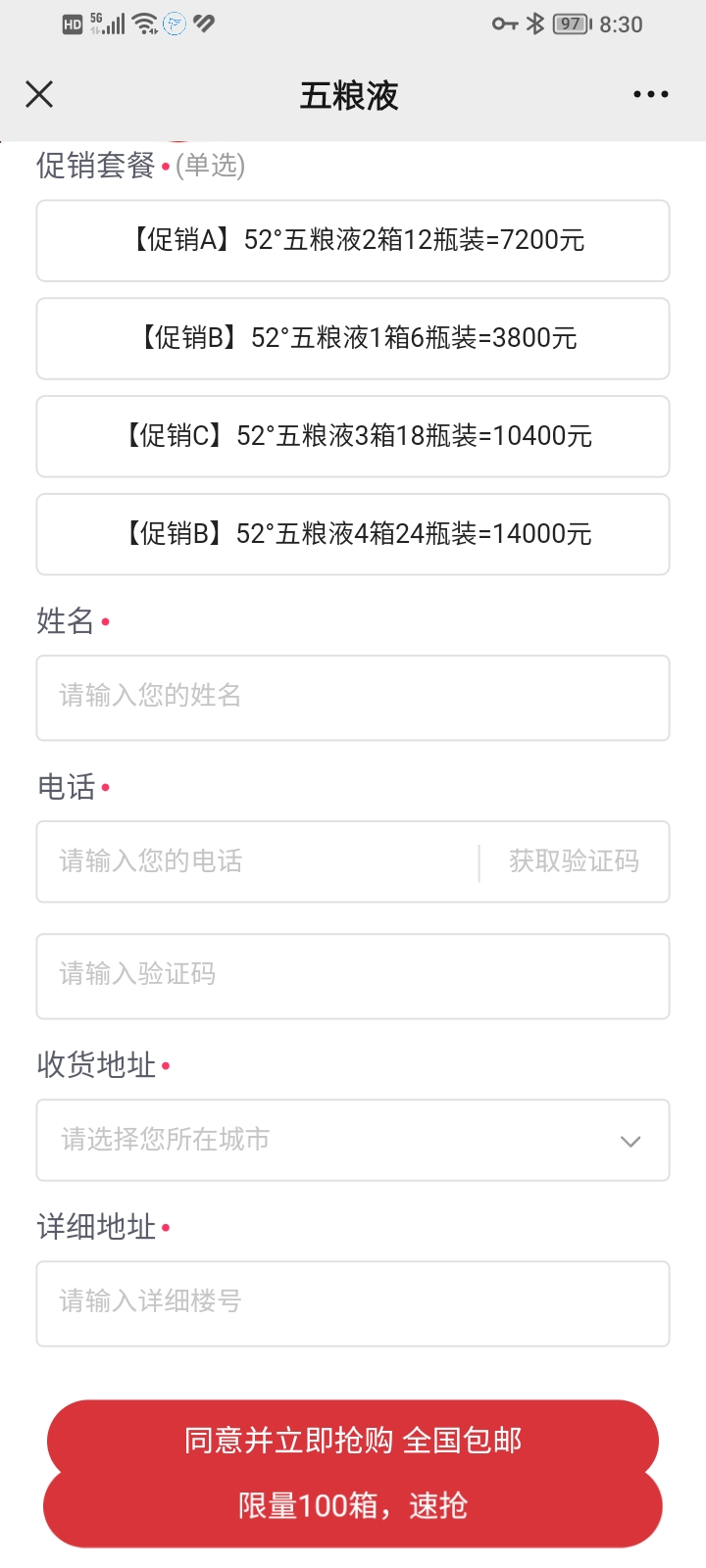Screen dimensions: 706x1568
Task: Focus the 请输入您的姓名 name field
Action: click(353, 697)
